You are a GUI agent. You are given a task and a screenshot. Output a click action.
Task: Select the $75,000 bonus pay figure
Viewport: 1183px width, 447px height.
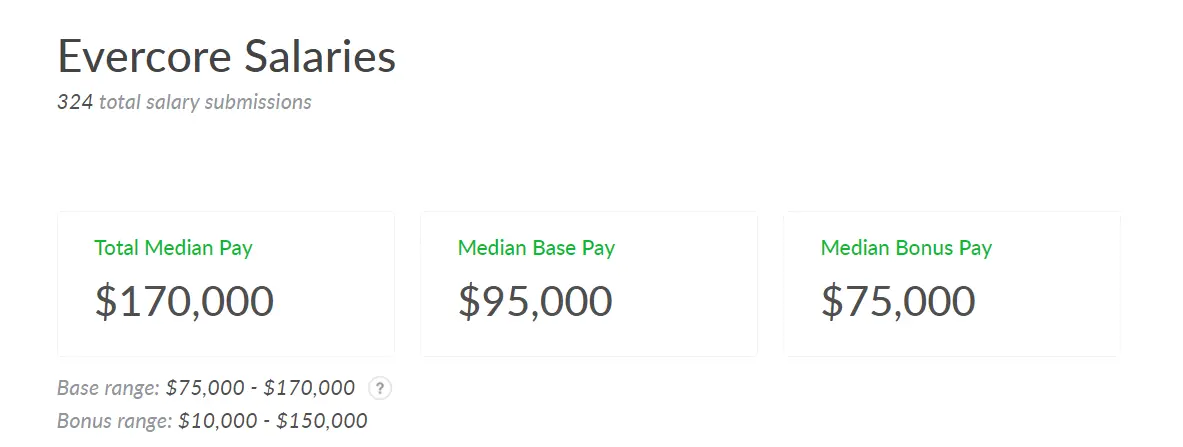[x=898, y=302]
